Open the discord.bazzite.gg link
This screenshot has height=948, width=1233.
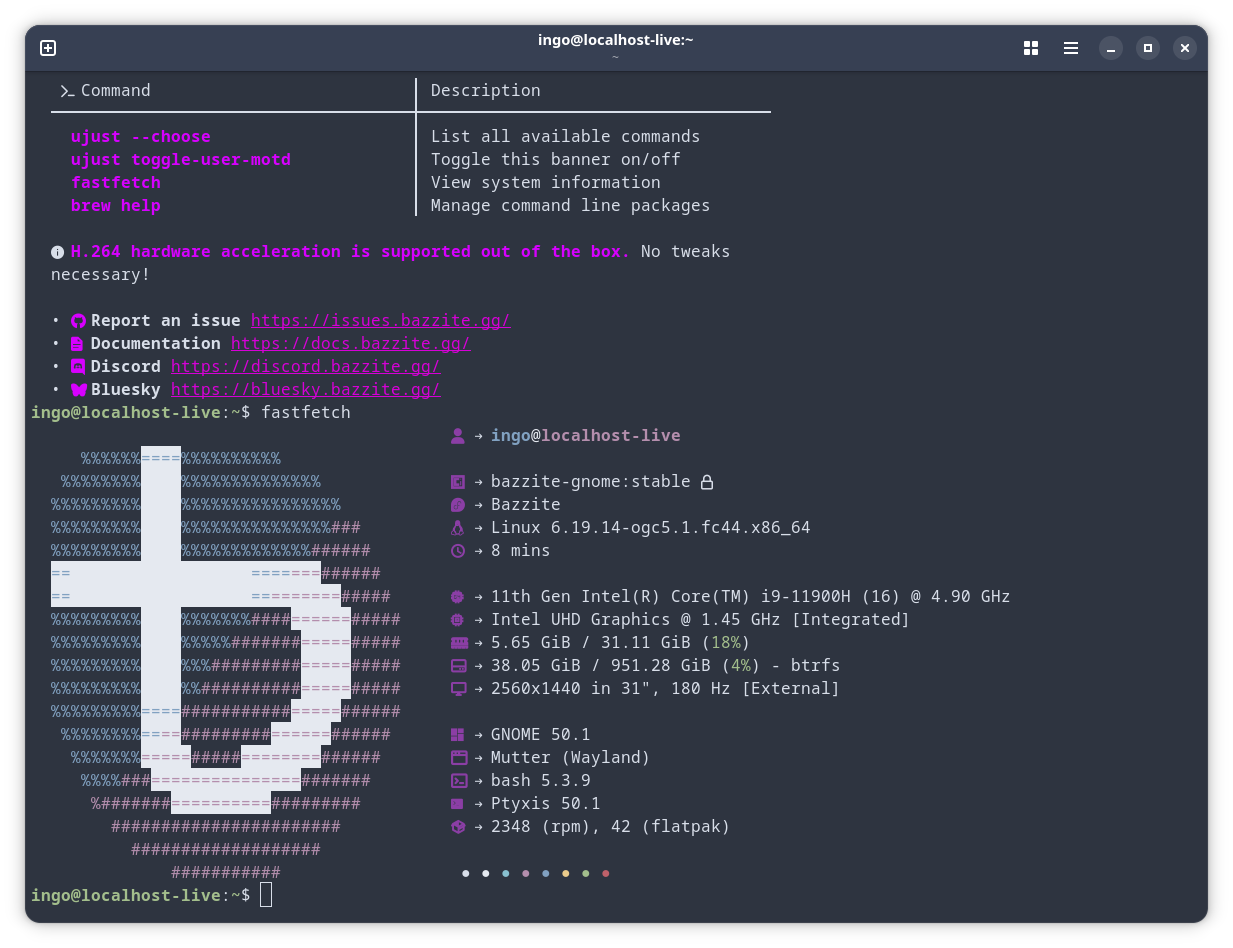[306, 367]
